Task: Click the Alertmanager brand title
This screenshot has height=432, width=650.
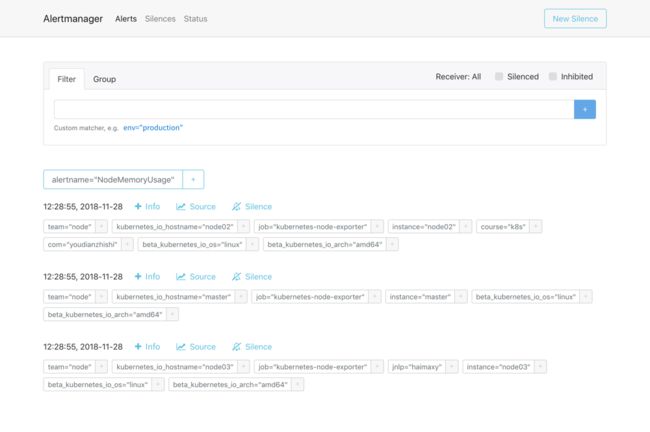Action: 73,19
